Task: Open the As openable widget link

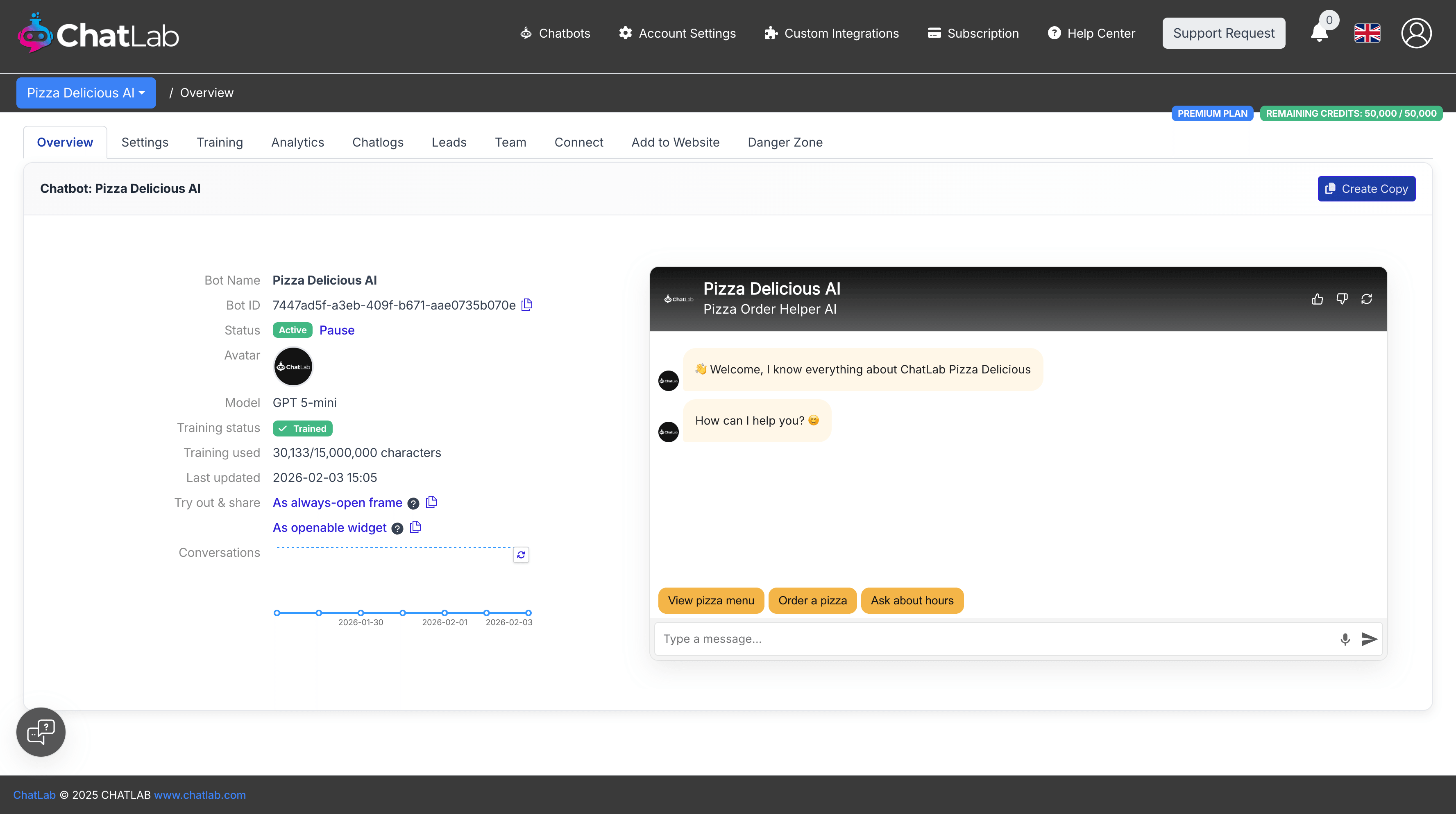Action: [x=329, y=528]
